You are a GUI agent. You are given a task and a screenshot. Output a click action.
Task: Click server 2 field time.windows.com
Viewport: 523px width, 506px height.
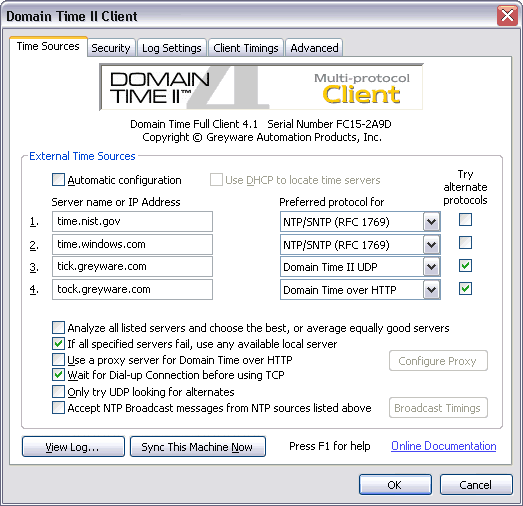click(132, 244)
